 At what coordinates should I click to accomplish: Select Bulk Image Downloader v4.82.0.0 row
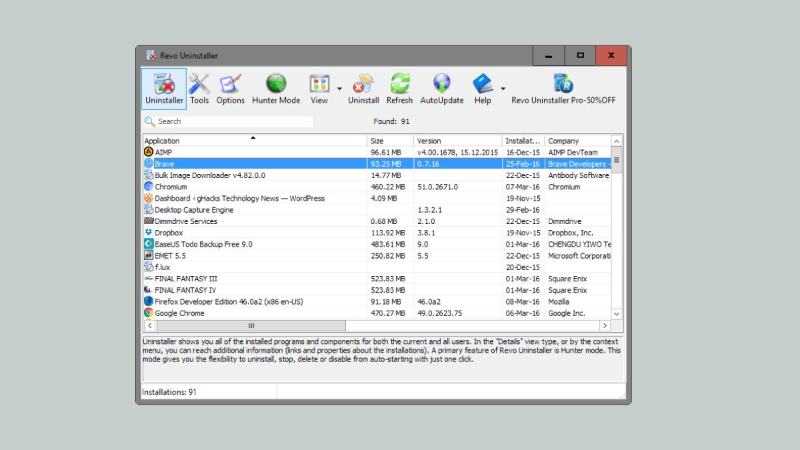pos(377,175)
